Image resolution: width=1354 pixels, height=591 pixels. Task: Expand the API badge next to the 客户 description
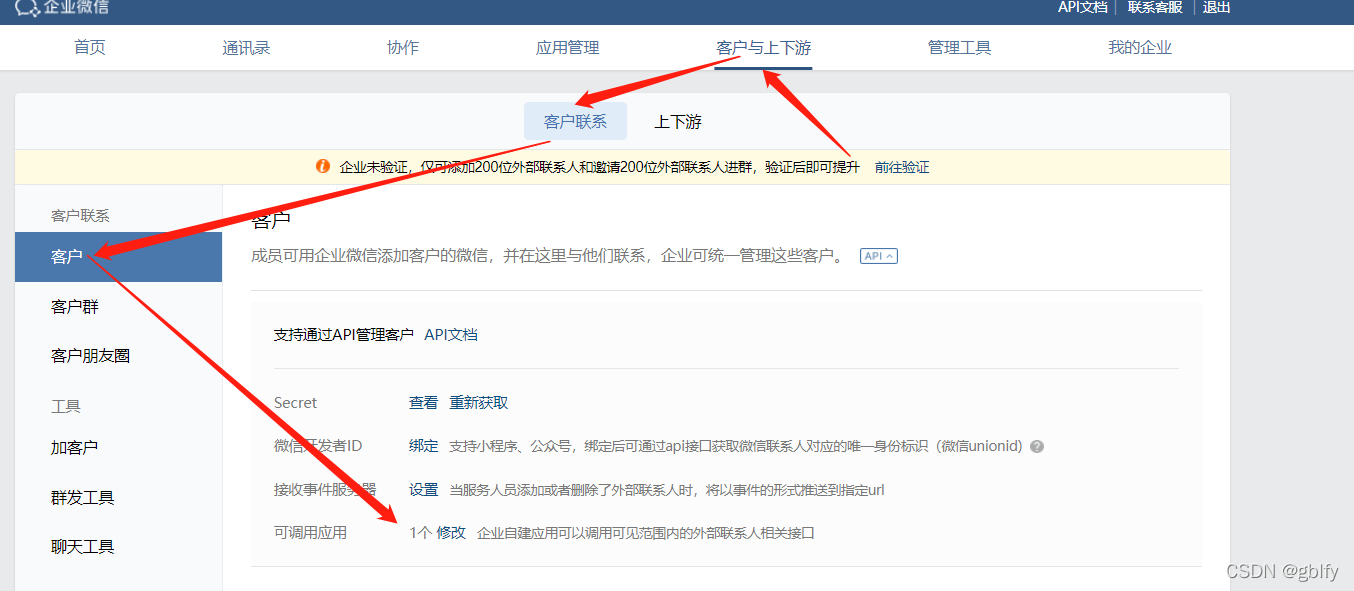click(879, 256)
